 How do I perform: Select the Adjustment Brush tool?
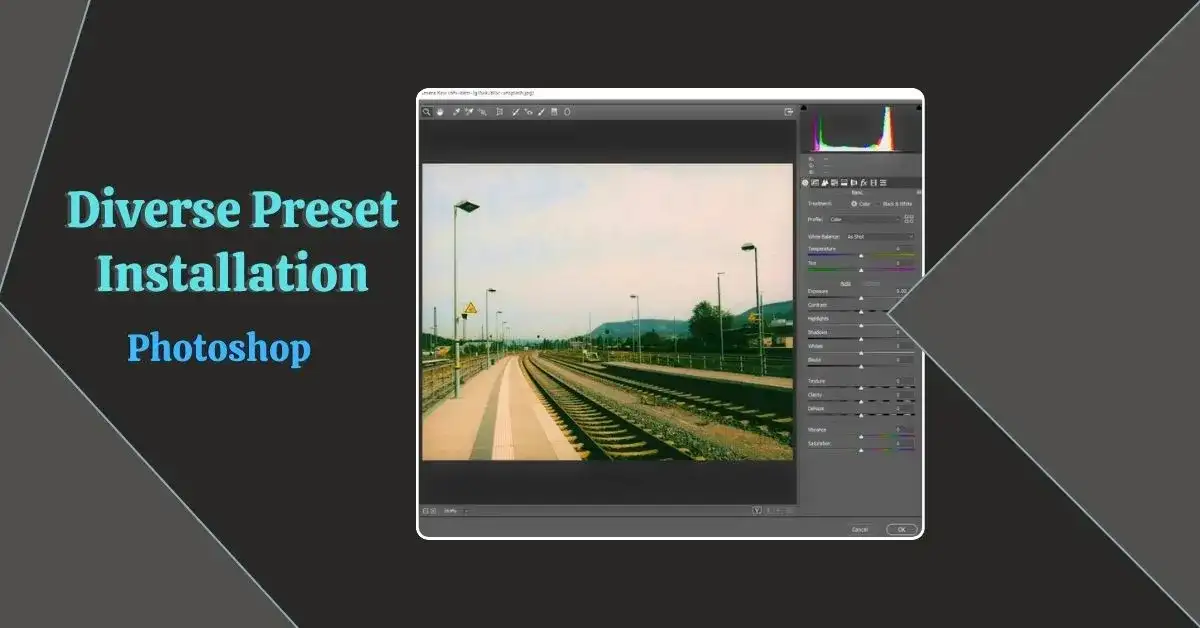541,112
